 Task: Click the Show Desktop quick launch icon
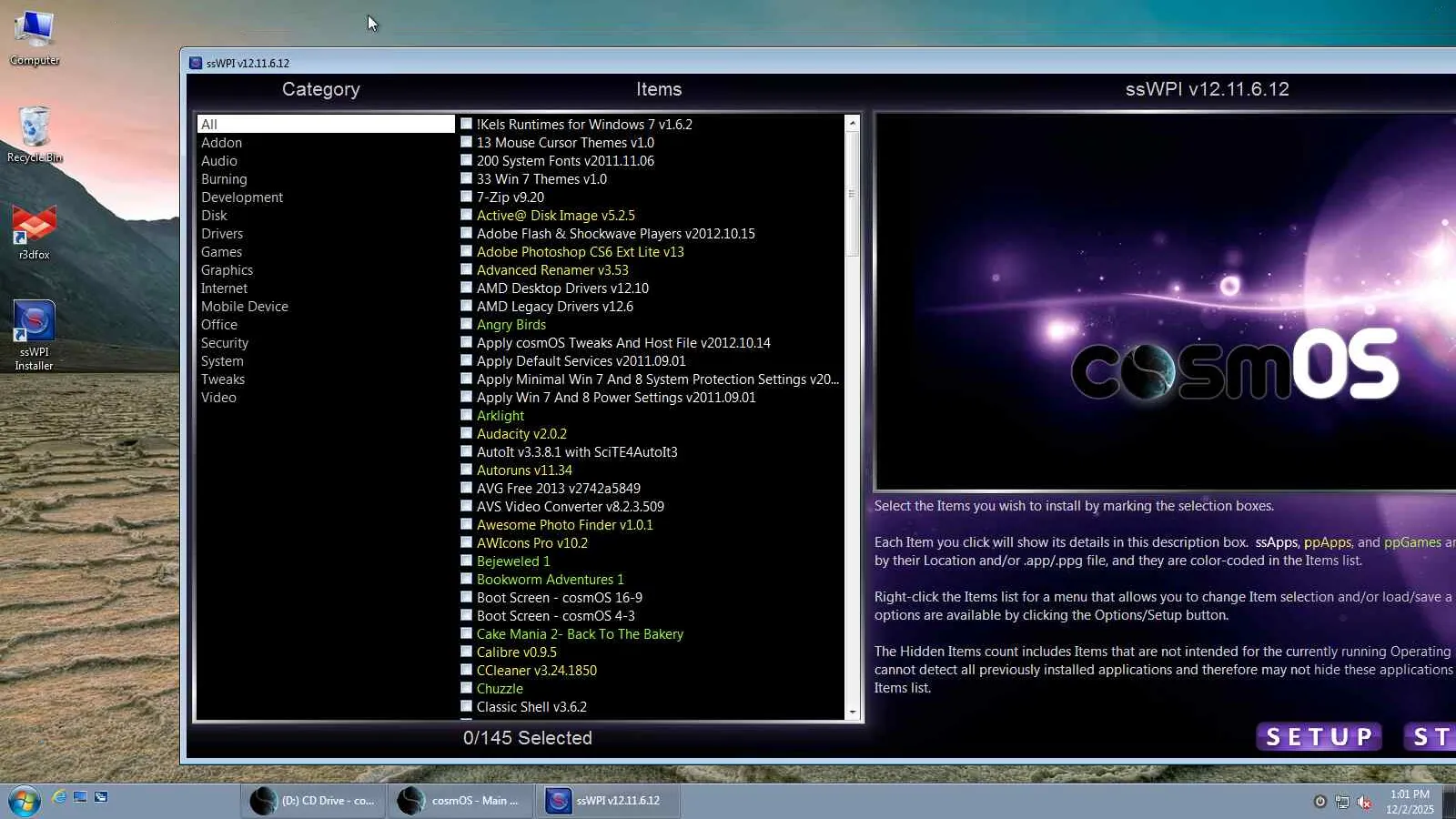pyautogui.click(x=80, y=797)
